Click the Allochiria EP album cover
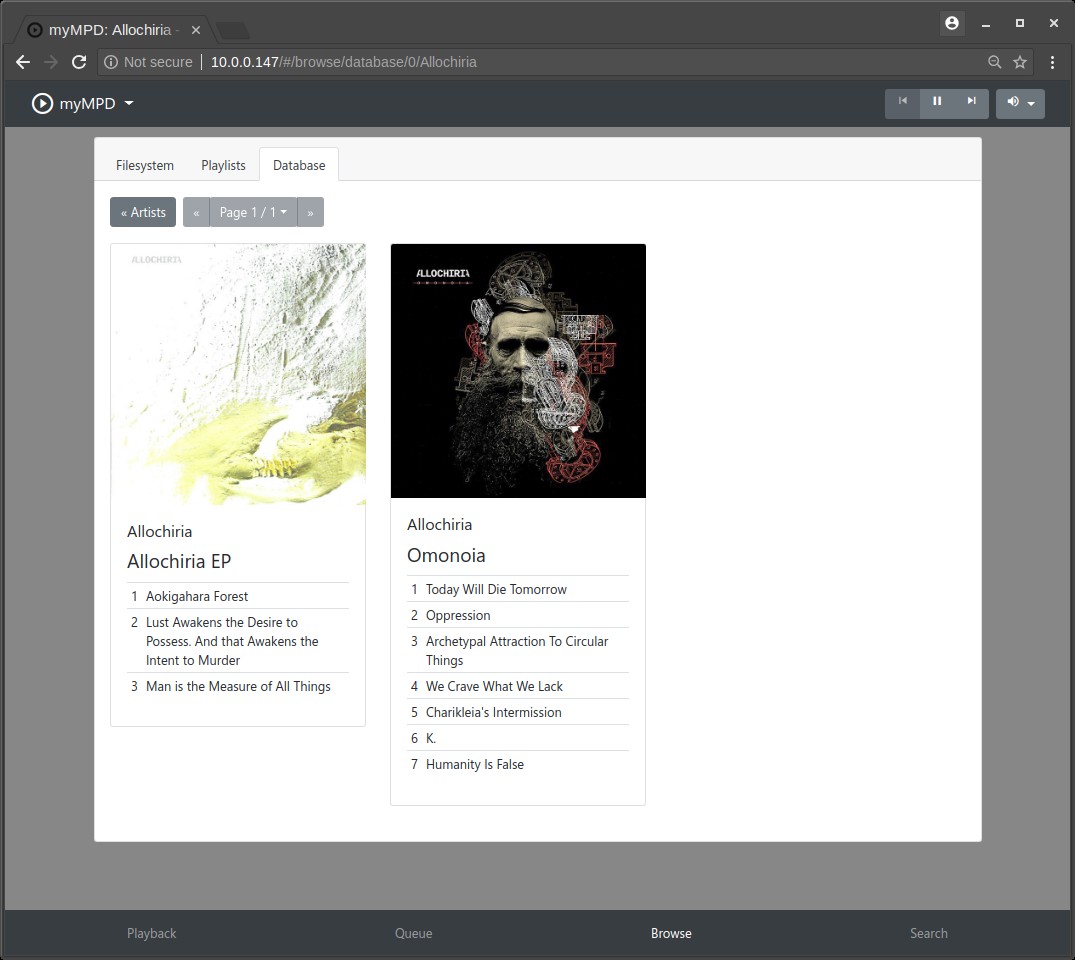The width and height of the screenshot is (1075, 960). pyautogui.click(x=238, y=374)
